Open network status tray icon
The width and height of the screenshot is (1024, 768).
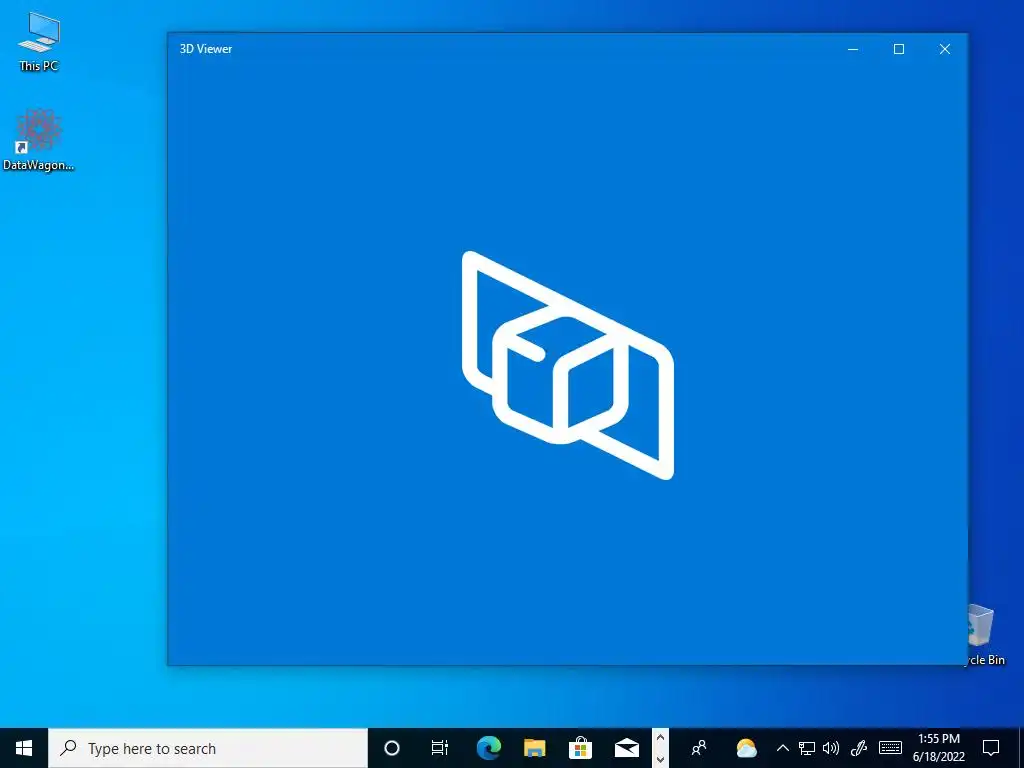pyautogui.click(x=807, y=748)
